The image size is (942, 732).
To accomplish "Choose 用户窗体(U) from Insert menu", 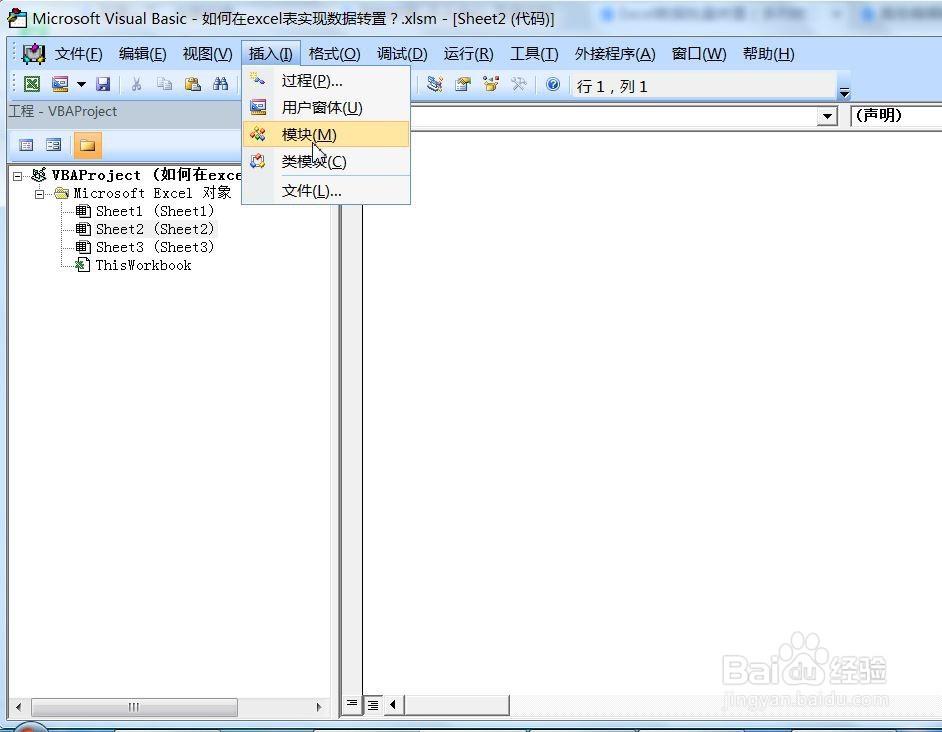I will pos(326,108).
